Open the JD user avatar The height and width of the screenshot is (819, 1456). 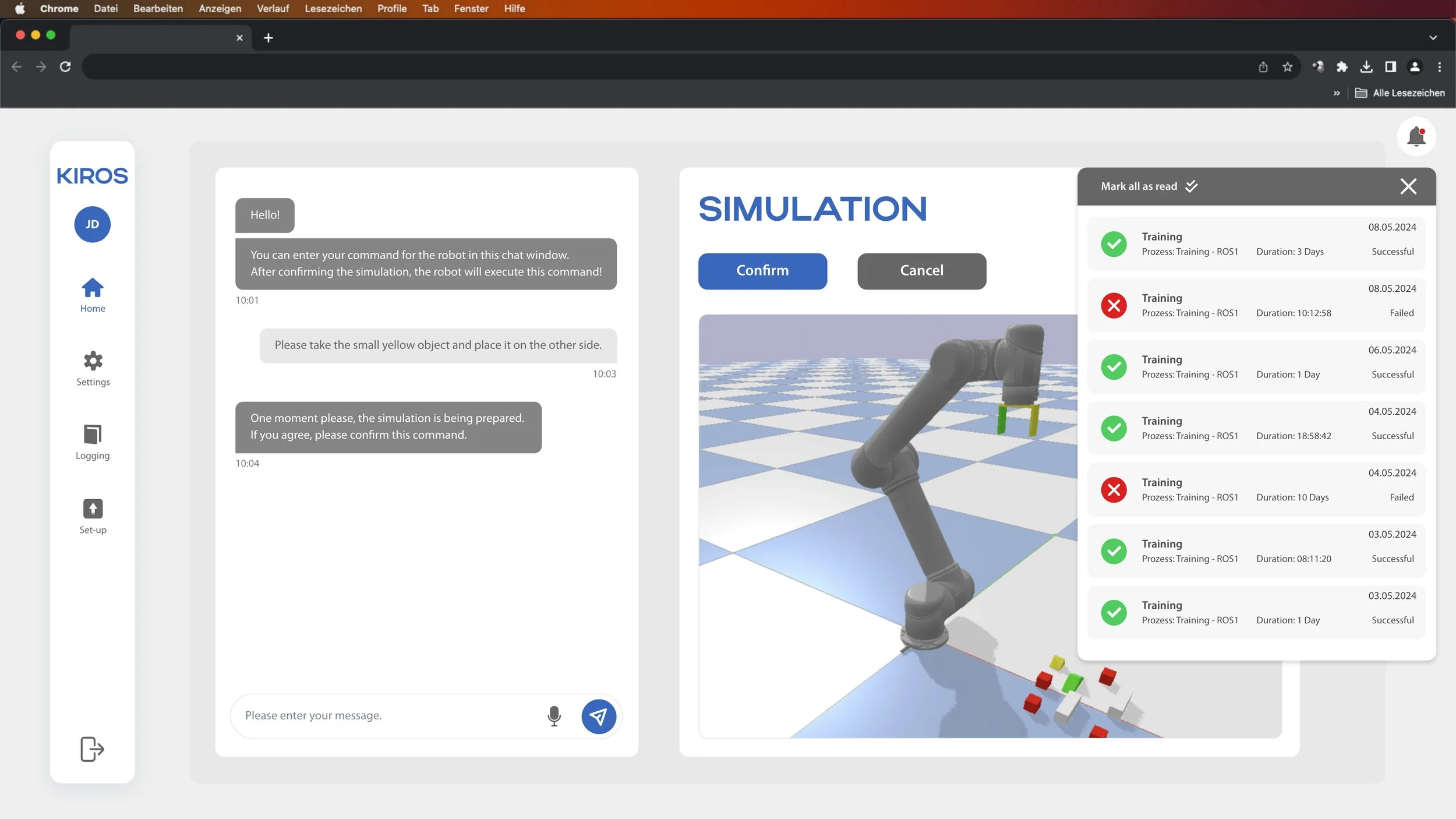(92, 224)
